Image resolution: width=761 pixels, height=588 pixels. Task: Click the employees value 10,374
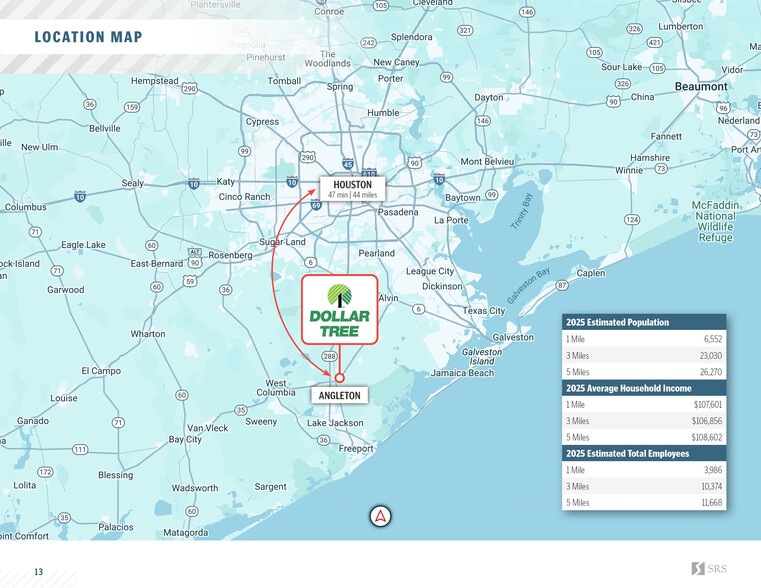pyautogui.click(x=711, y=487)
